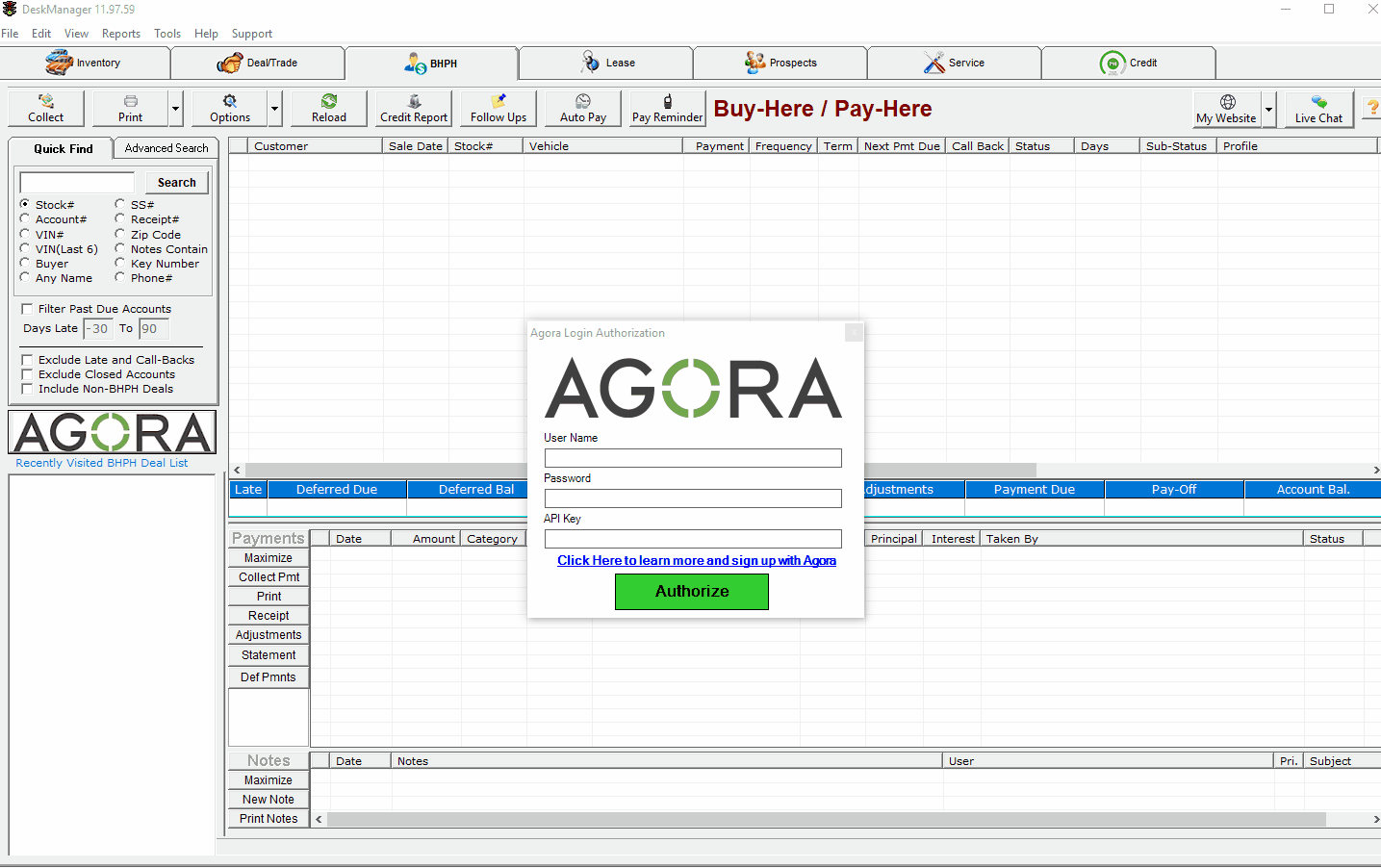Open the Support menu
The width and height of the screenshot is (1381, 868).
click(252, 34)
